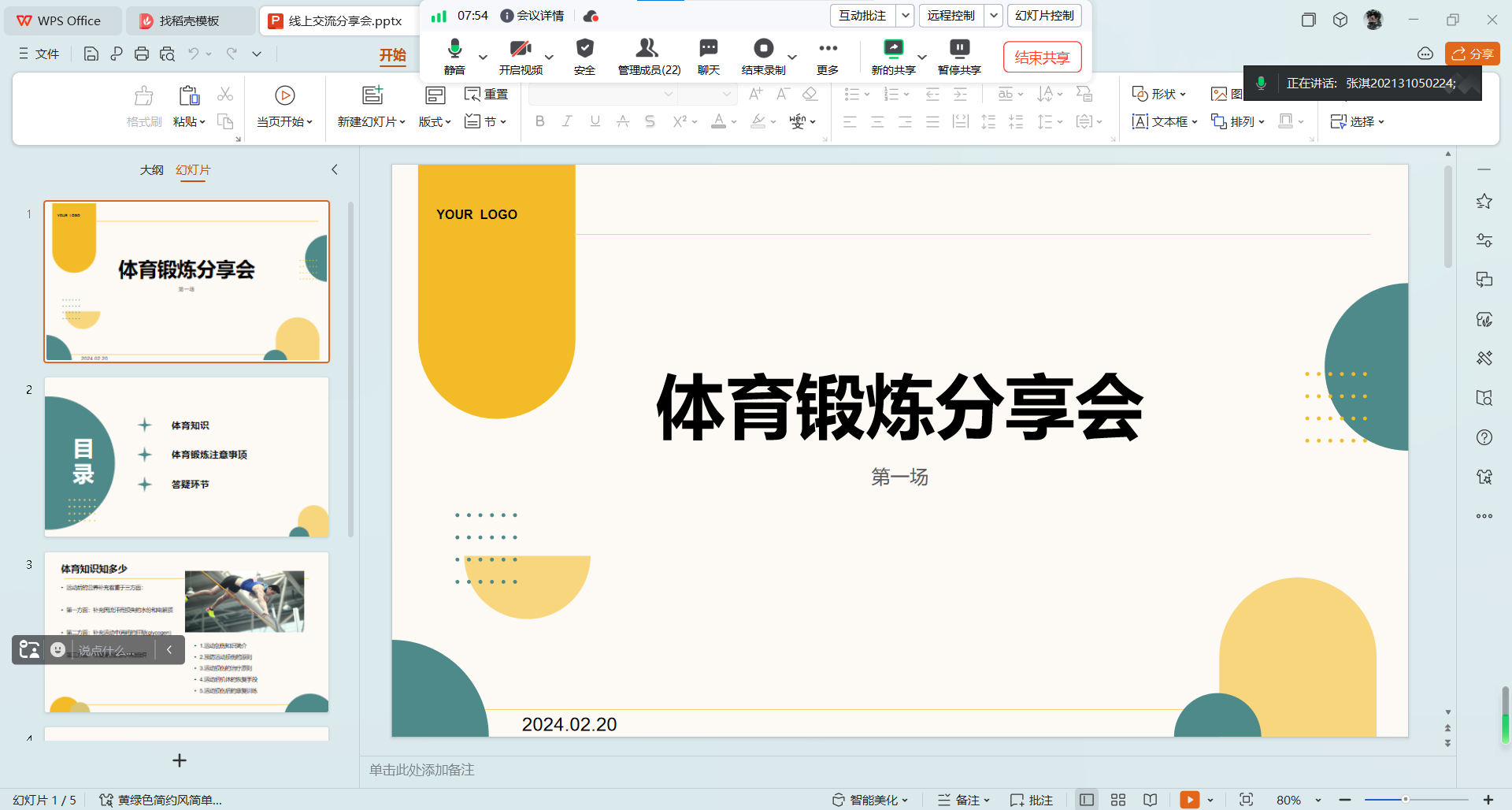Open manage members (22) panel
Screen dimensions: 1512x810
648,50
